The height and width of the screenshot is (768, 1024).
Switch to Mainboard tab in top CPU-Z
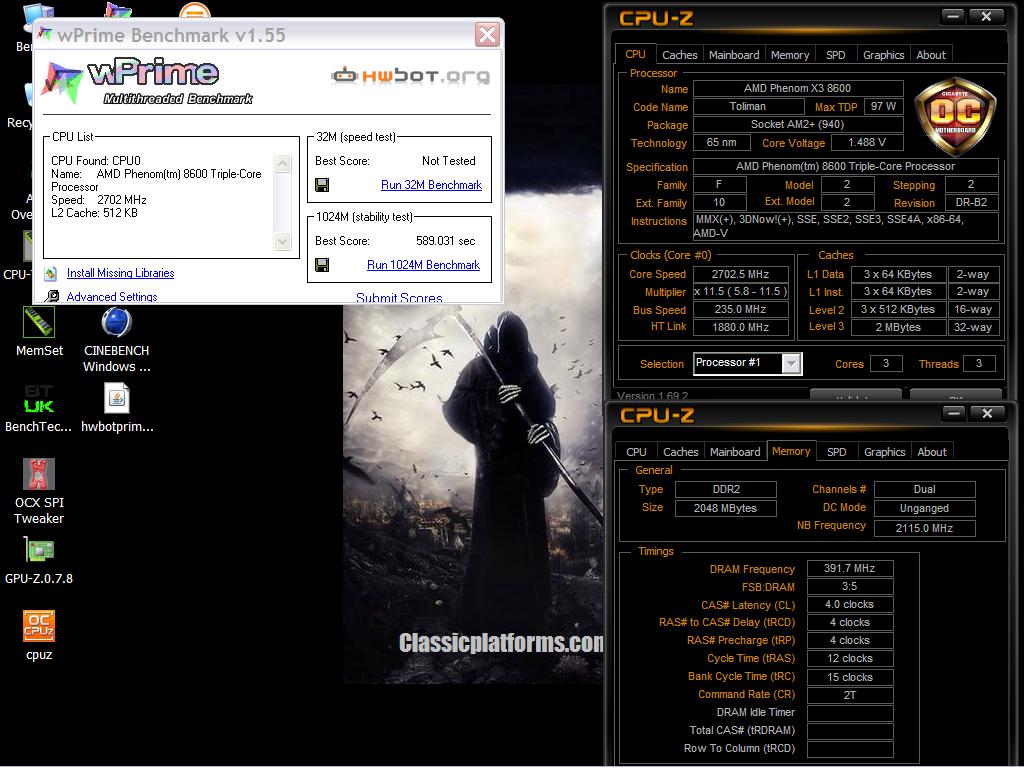click(x=734, y=56)
